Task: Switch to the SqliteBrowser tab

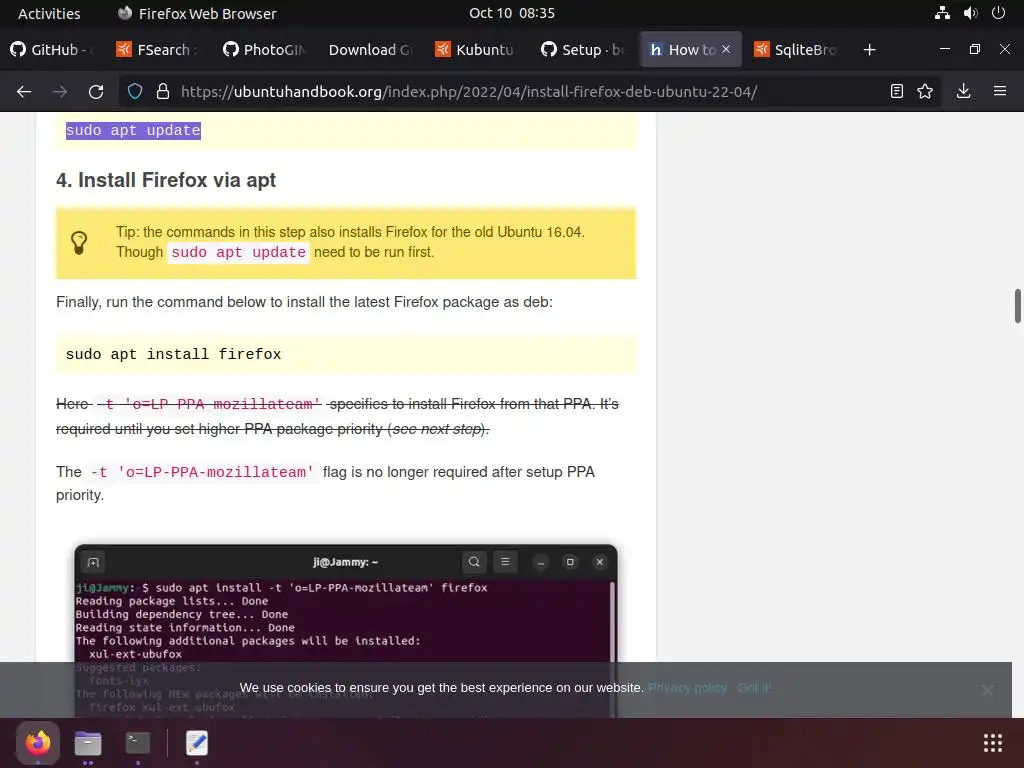Action: (795, 50)
